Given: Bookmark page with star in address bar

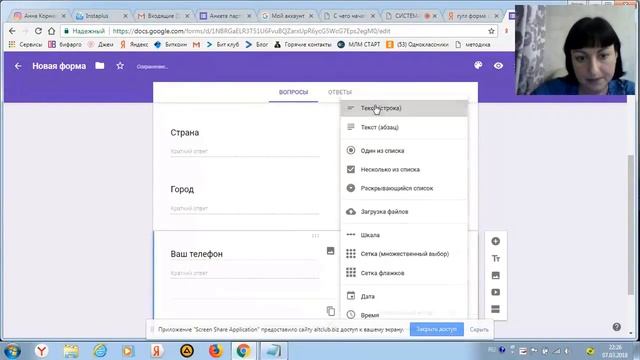Looking at the screenshot, I should [491, 31].
